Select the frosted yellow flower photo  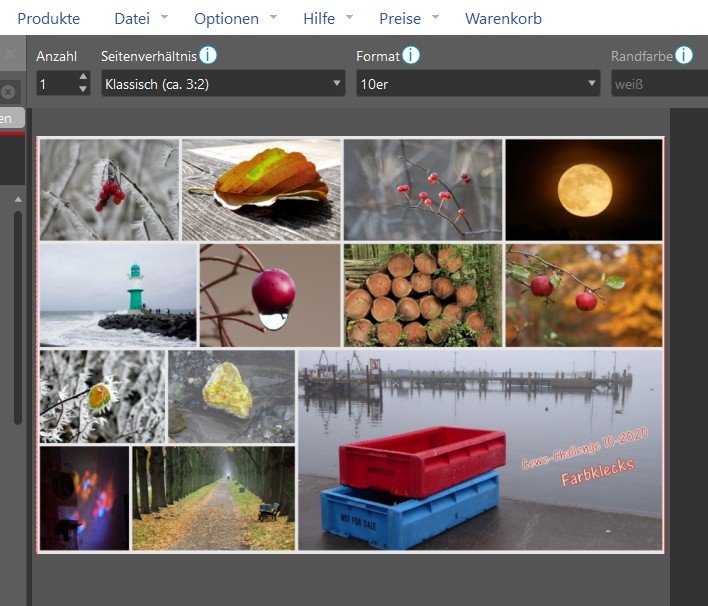[102, 396]
